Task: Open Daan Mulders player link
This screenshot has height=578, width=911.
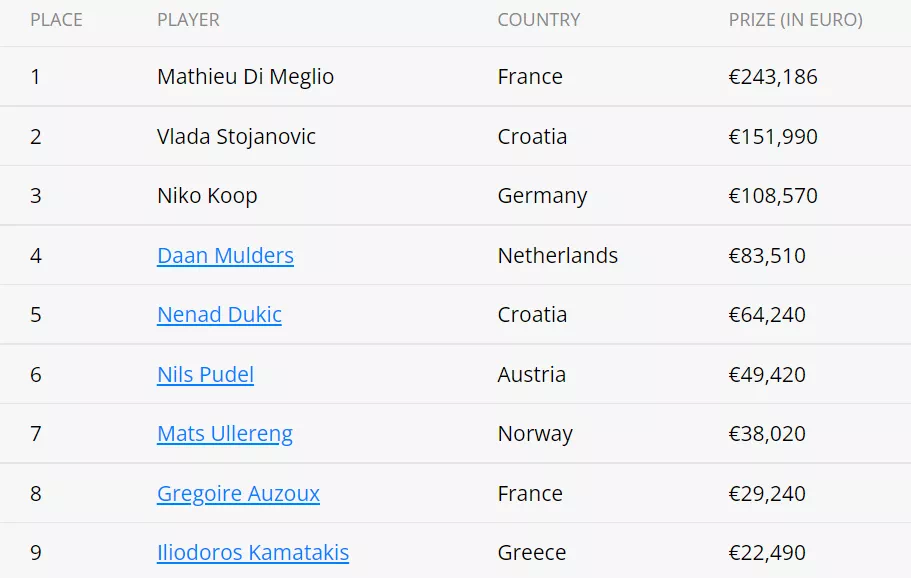Action: (x=225, y=256)
